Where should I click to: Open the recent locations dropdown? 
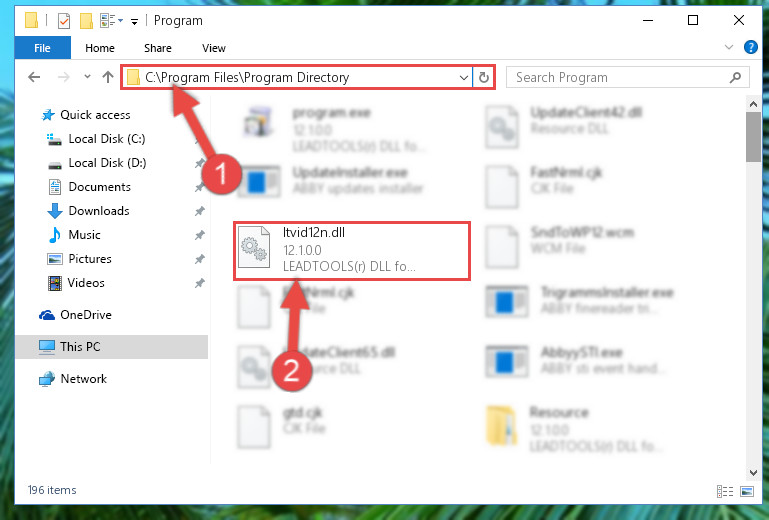point(87,77)
